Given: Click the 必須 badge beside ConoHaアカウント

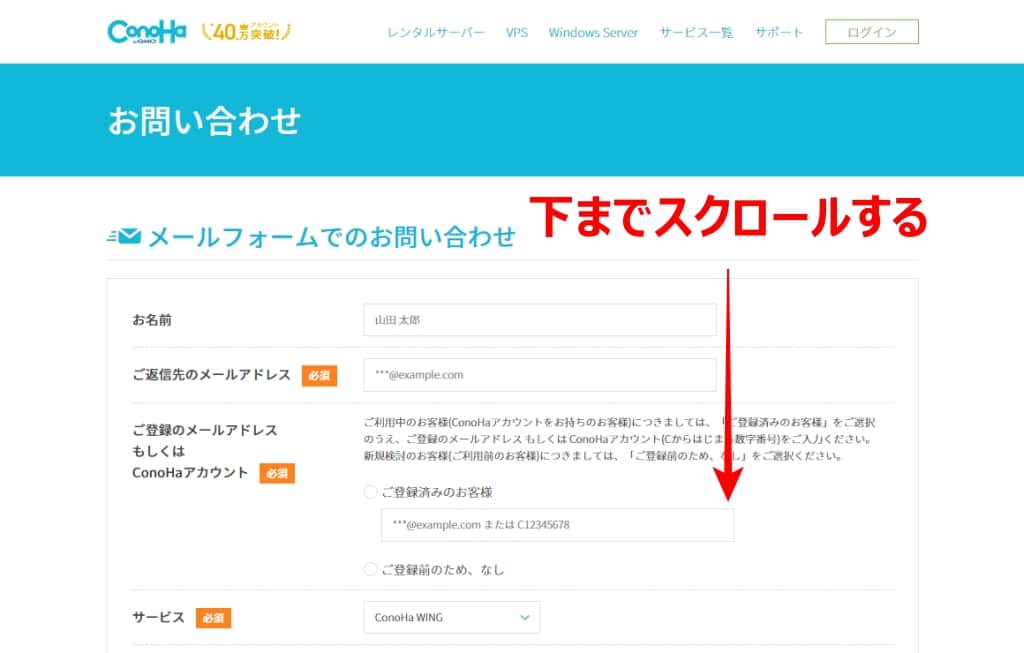Looking at the screenshot, I should pyautogui.click(x=277, y=473).
